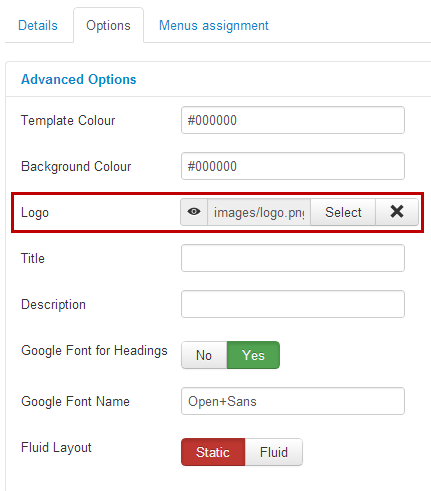The image size is (431, 491).
Task: Focus the Template Colour field
Action: coord(293,120)
